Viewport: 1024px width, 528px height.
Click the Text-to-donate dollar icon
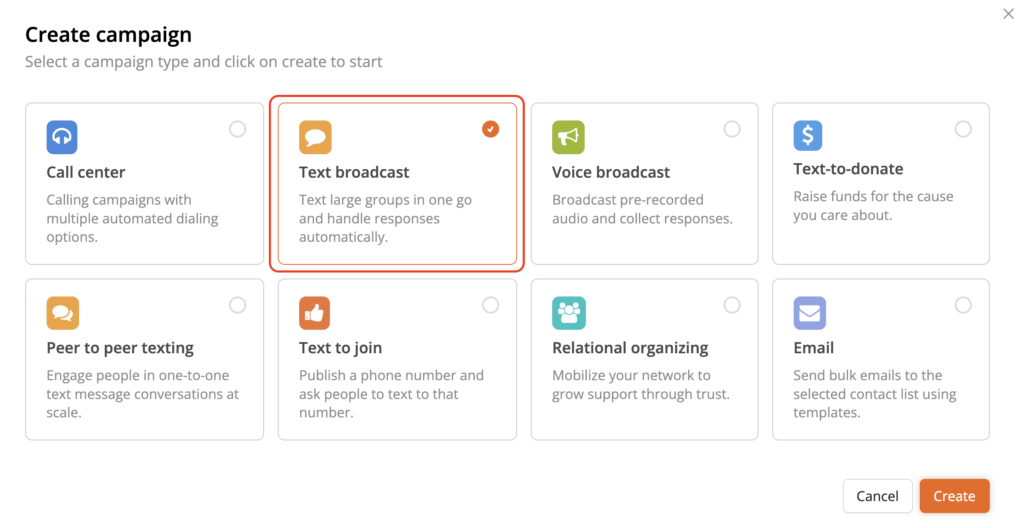click(808, 134)
